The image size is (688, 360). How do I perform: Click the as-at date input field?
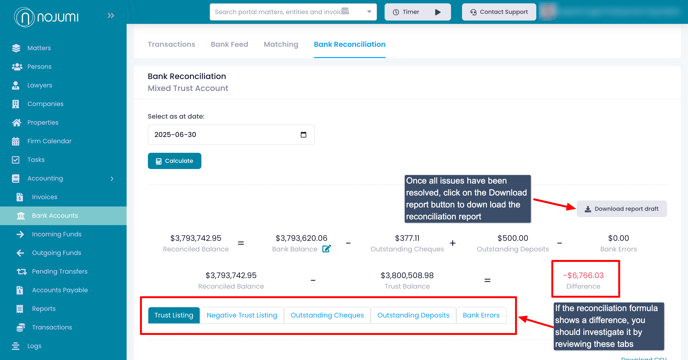tap(231, 135)
